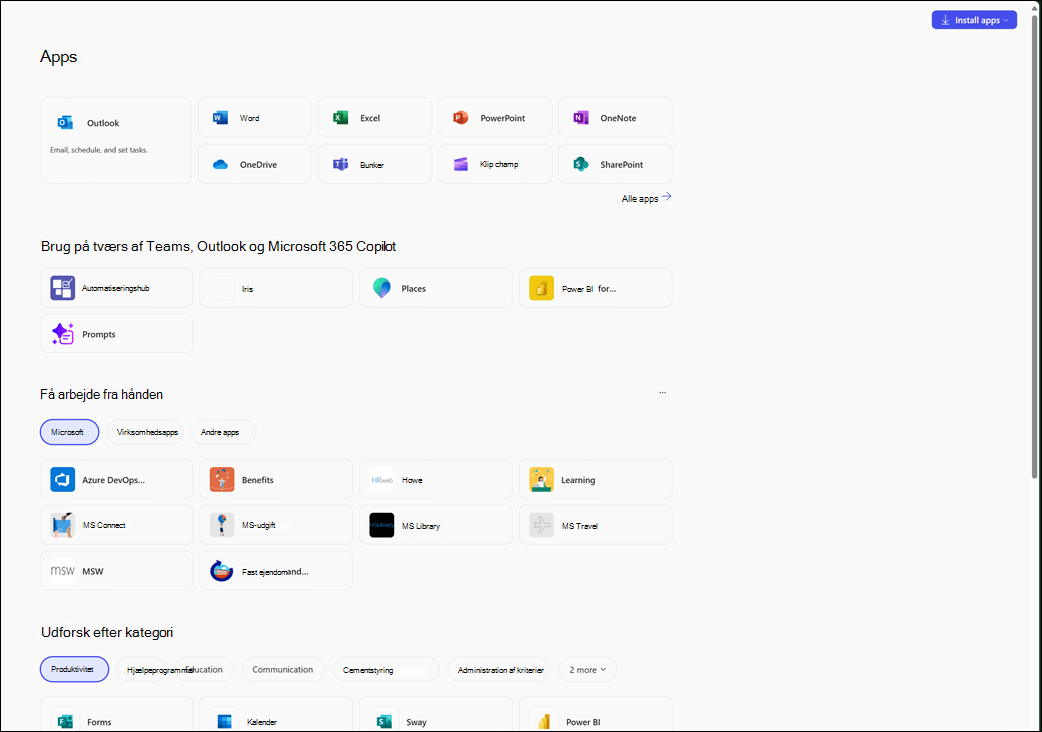This screenshot has height=732, width=1042.
Task: Open the Forms app icon
Action: [65, 721]
